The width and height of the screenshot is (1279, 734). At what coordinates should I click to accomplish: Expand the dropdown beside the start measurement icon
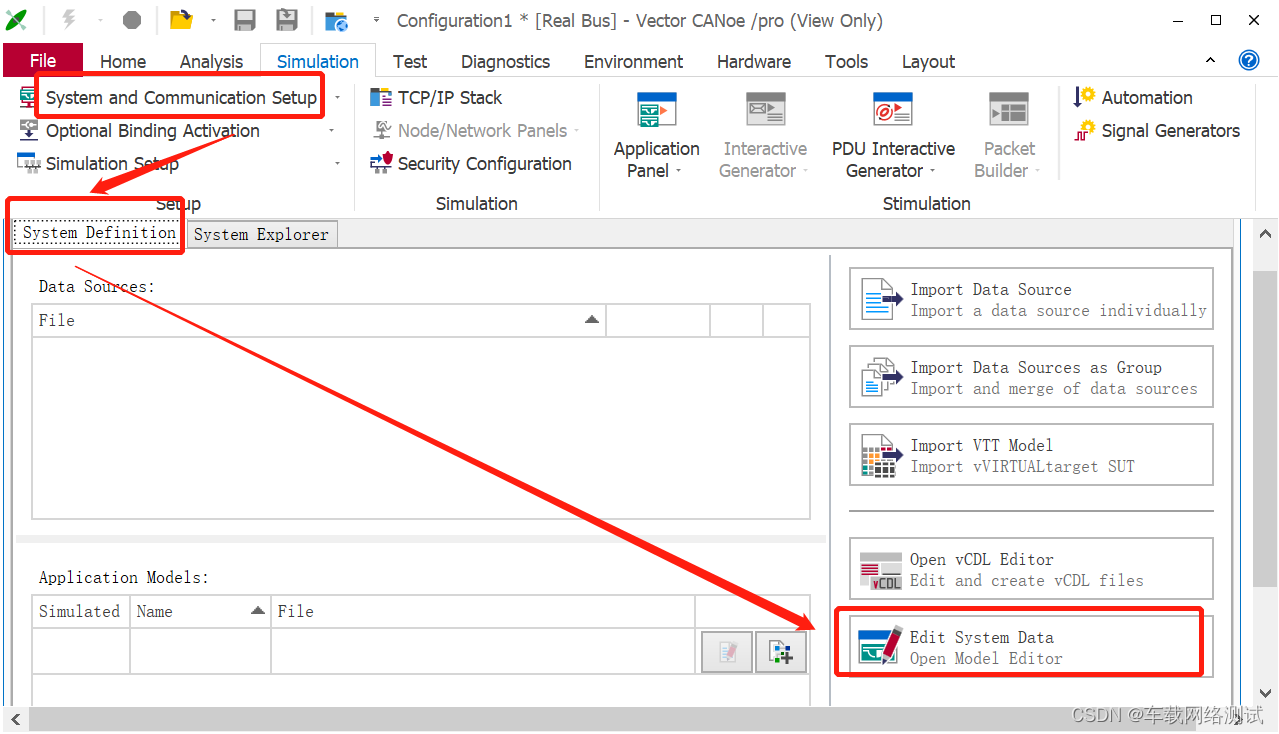coord(100,20)
